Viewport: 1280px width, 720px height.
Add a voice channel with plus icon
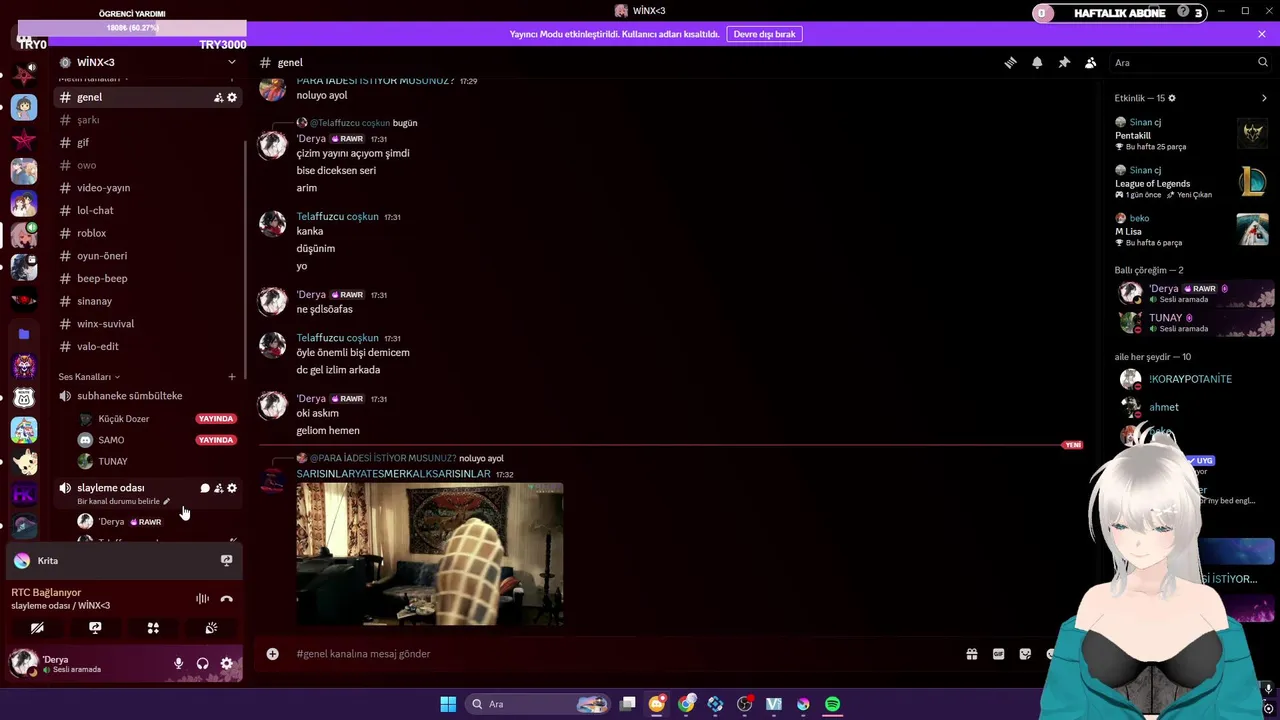[232, 377]
